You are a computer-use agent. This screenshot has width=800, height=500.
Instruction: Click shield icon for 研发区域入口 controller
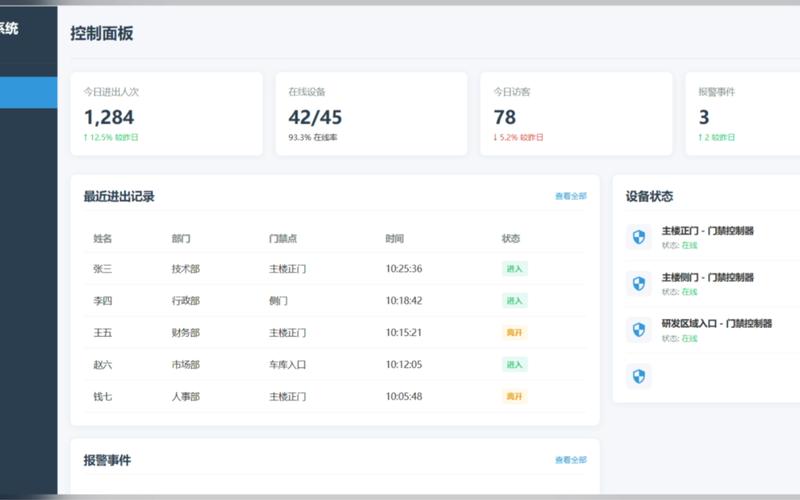(x=639, y=330)
